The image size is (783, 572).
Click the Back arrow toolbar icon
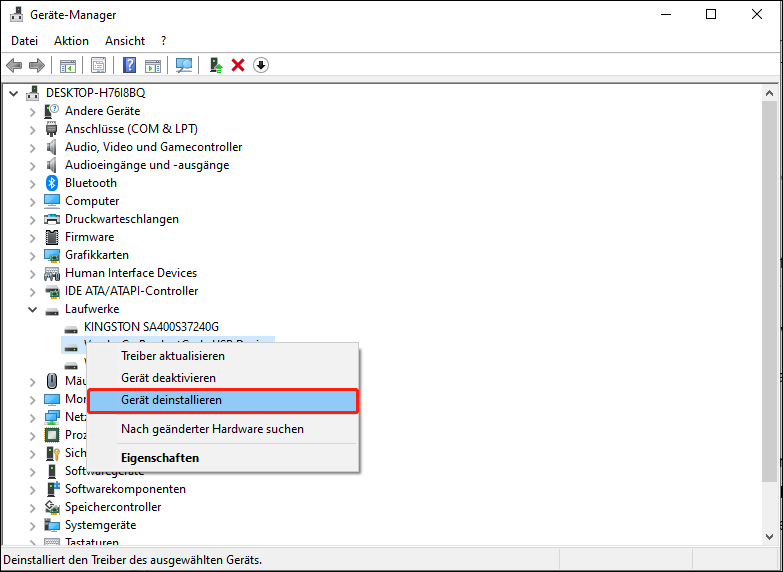pyautogui.click(x=14, y=65)
